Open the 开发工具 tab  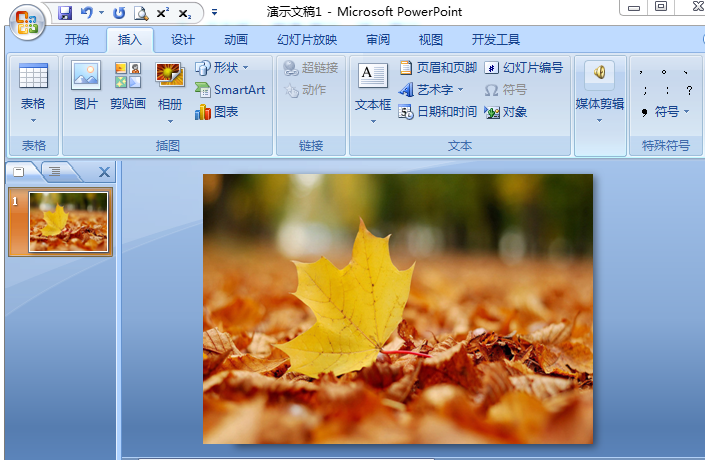(495, 40)
